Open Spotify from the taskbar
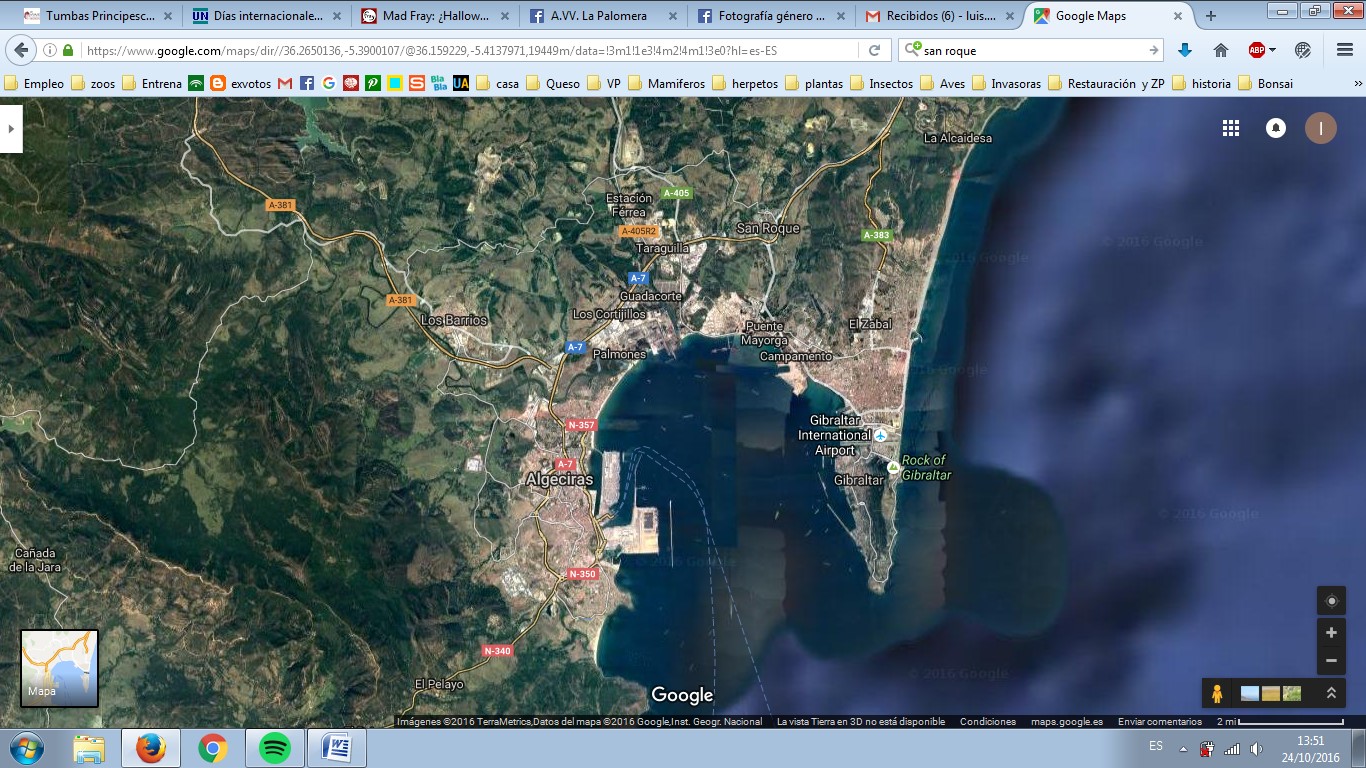1366x768 pixels. [x=275, y=748]
